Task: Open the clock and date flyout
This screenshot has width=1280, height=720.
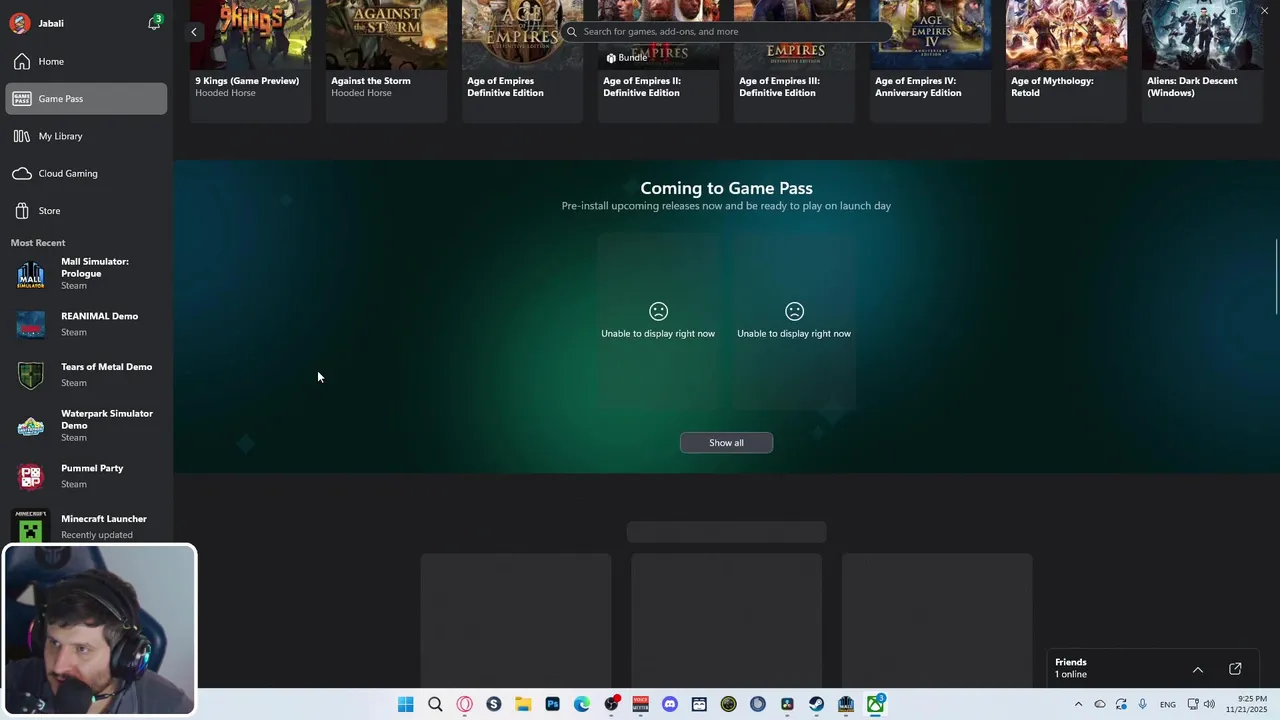Action: 1252,704
